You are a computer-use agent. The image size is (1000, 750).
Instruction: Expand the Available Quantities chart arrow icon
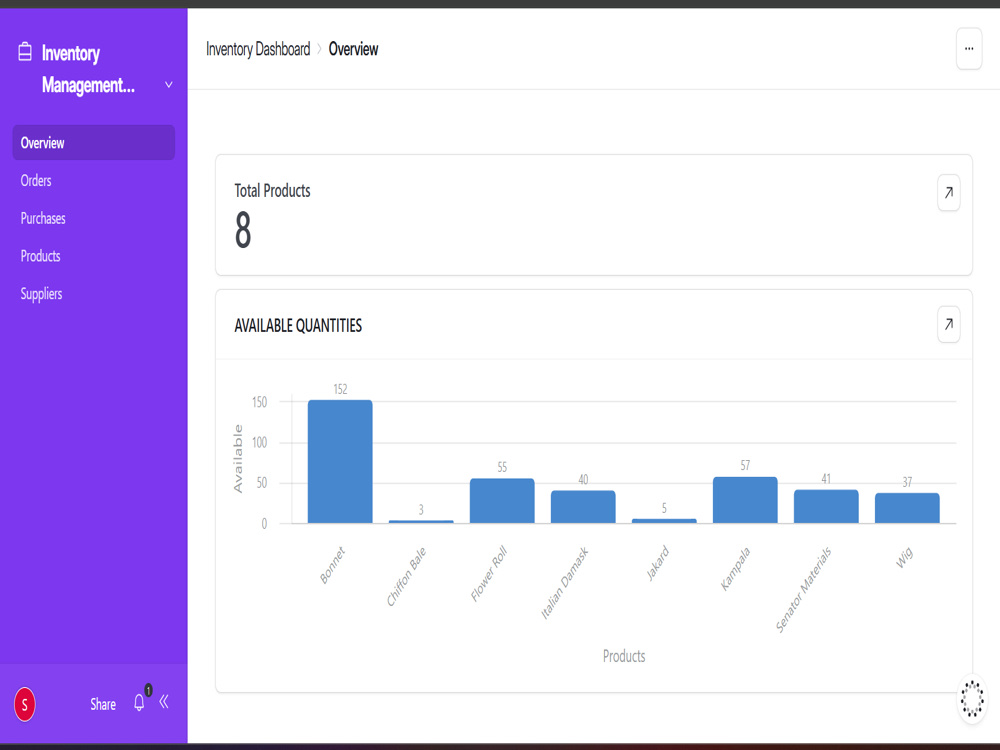[x=948, y=324]
